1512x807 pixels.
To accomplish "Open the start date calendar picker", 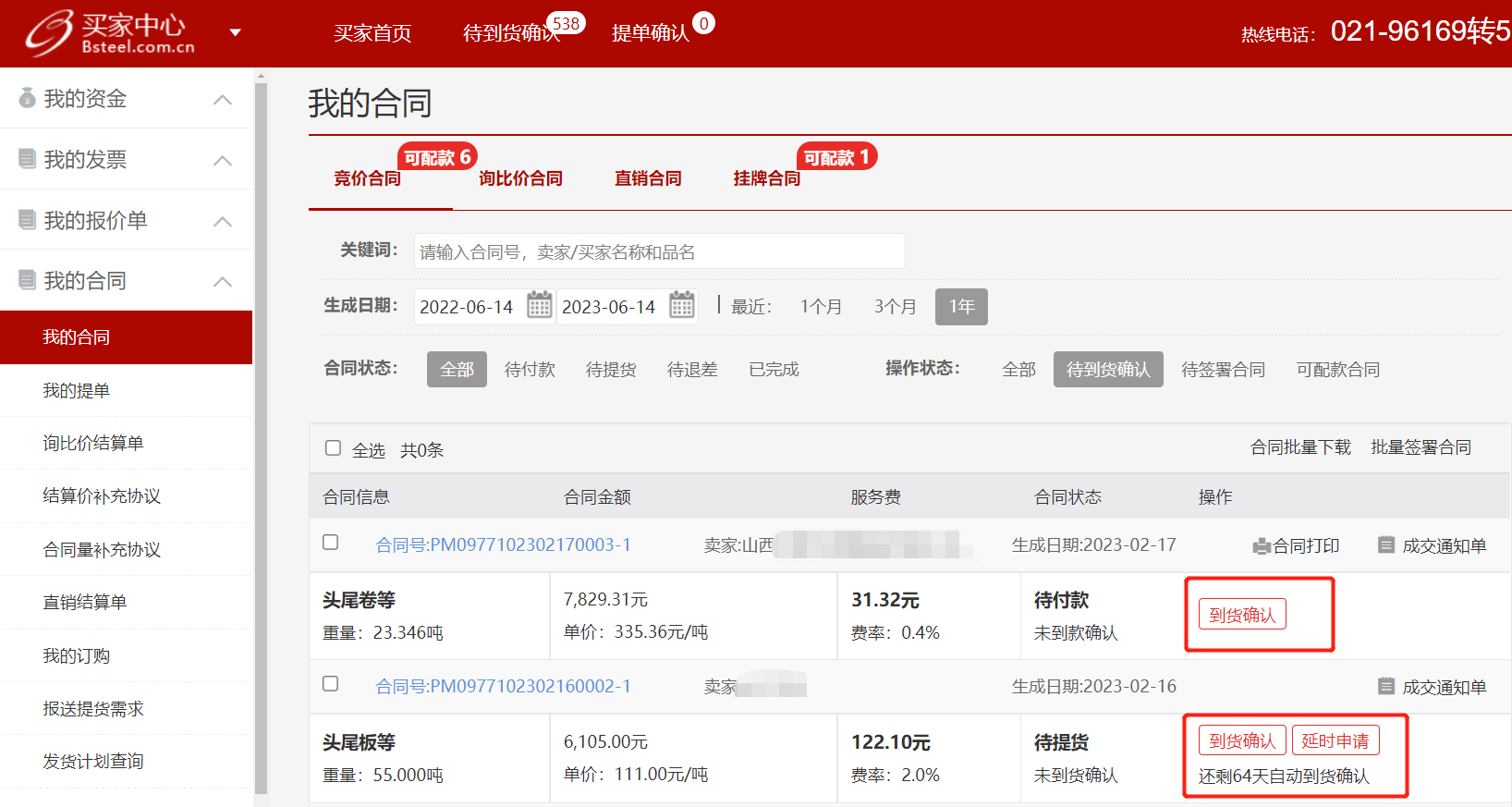I will pos(539,305).
